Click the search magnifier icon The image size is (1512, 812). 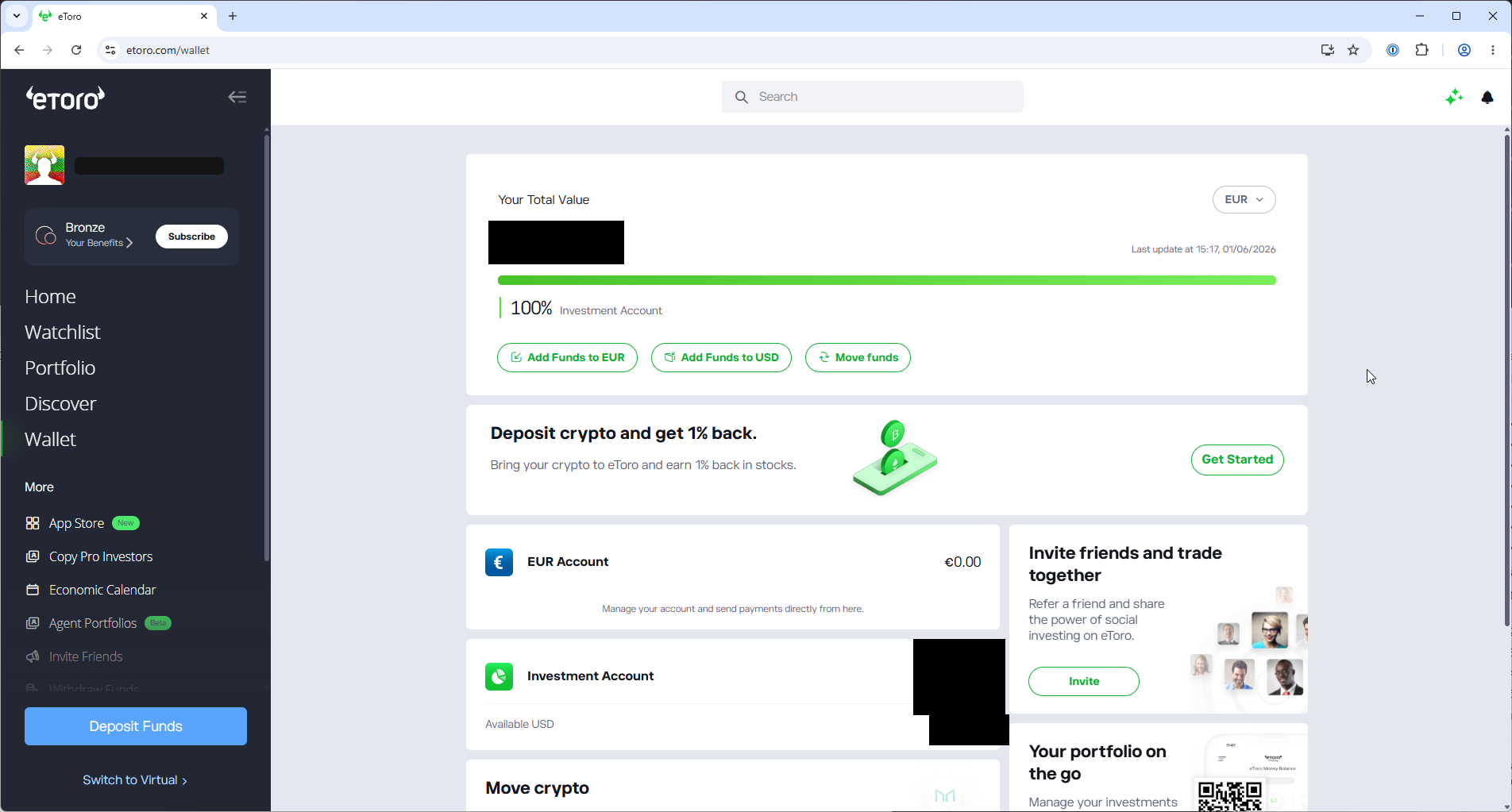(742, 97)
